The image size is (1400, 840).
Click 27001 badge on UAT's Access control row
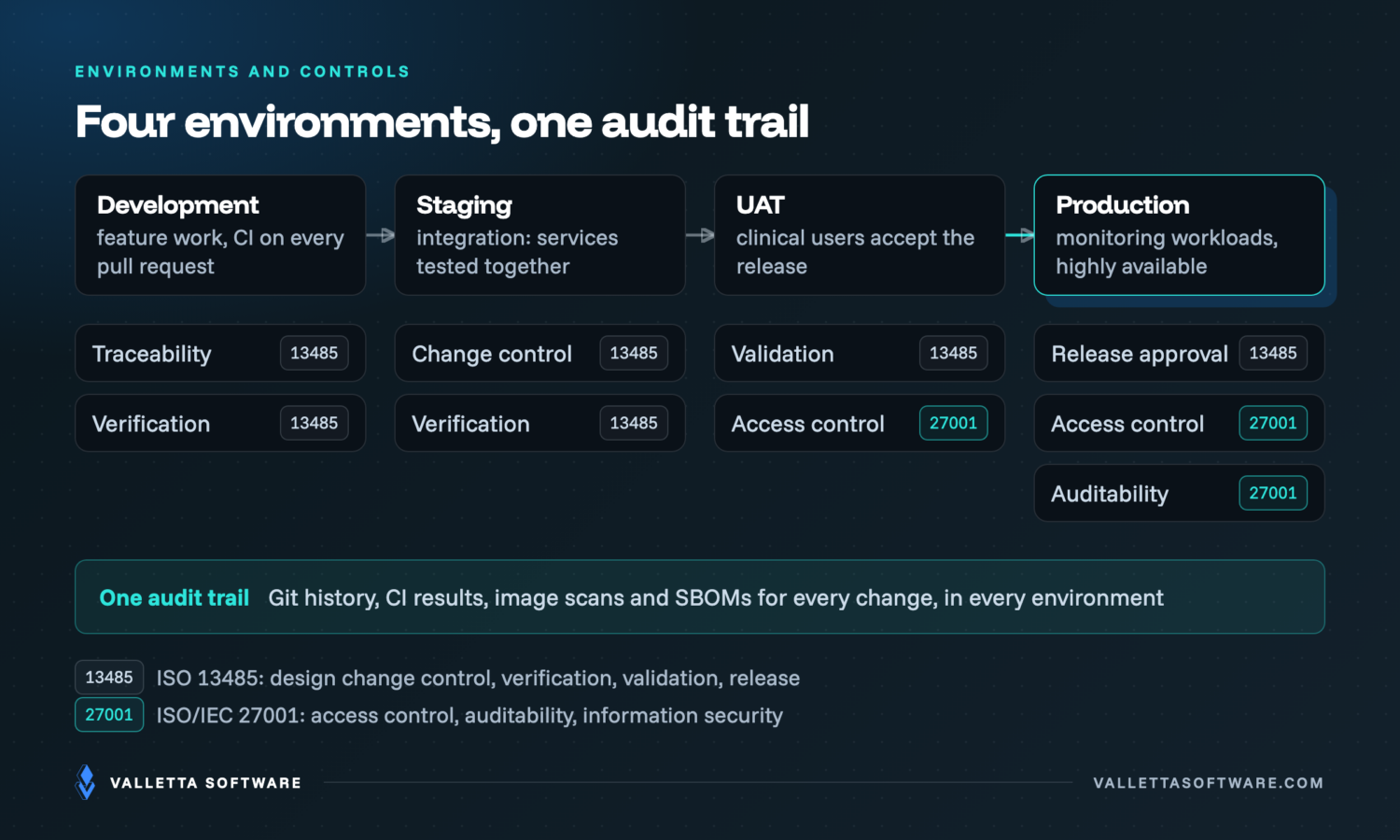coord(954,423)
